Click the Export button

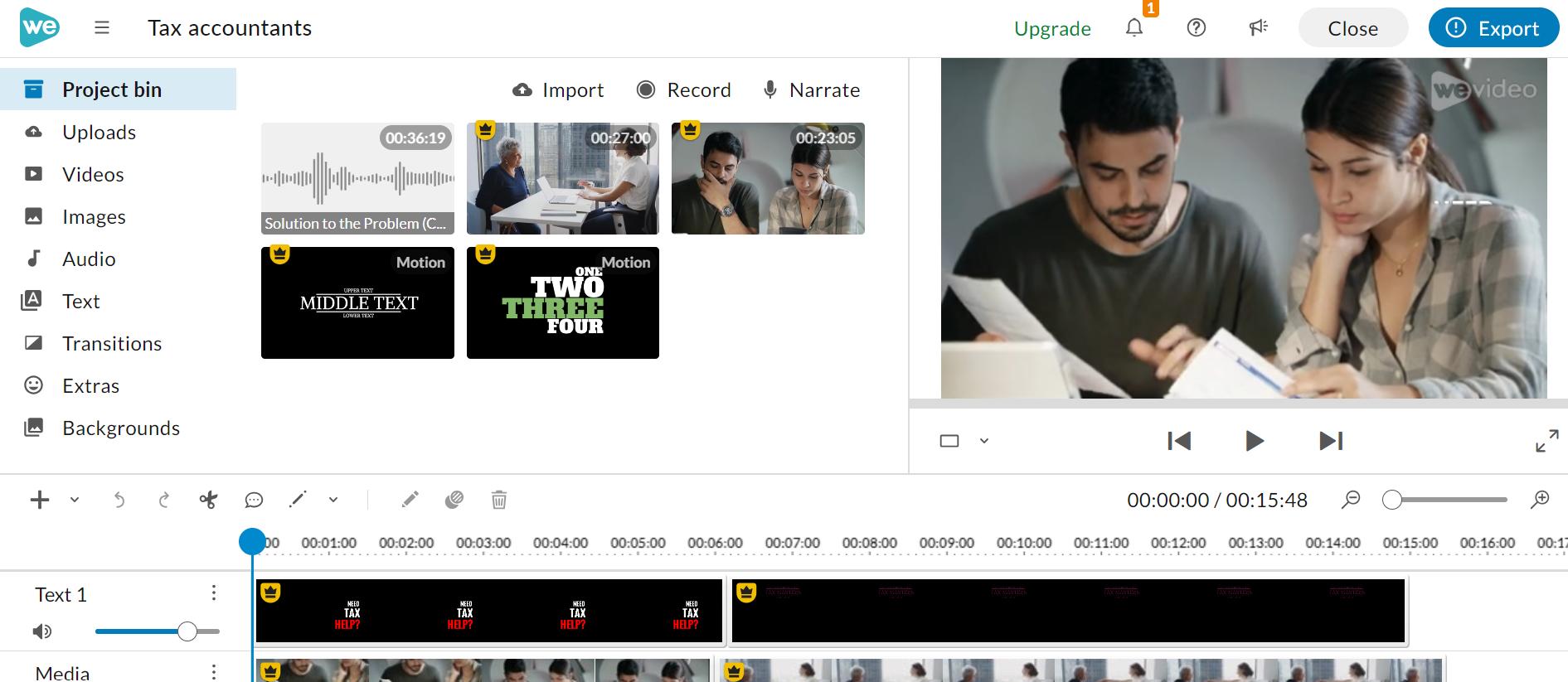coord(1493,28)
